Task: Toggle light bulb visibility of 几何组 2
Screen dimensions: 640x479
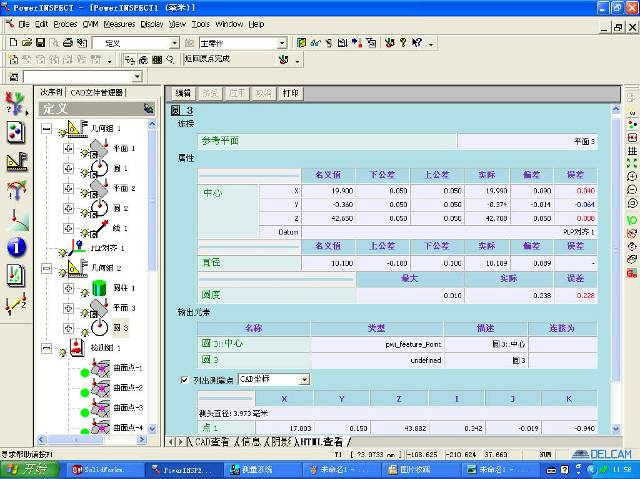Action: (x=62, y=273)
